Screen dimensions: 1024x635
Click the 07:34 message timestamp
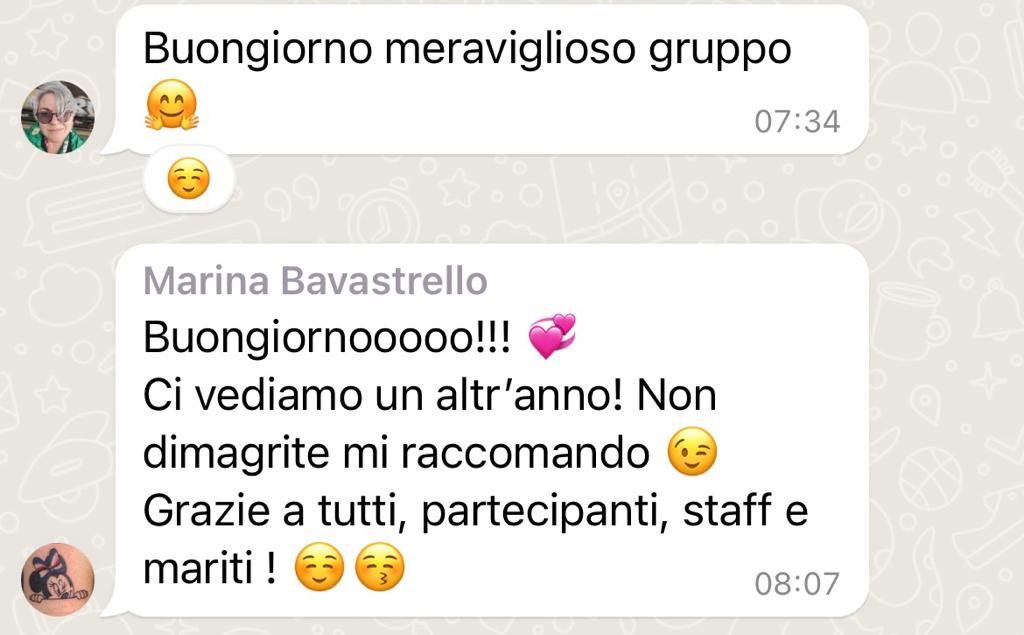tap(797, 122)
